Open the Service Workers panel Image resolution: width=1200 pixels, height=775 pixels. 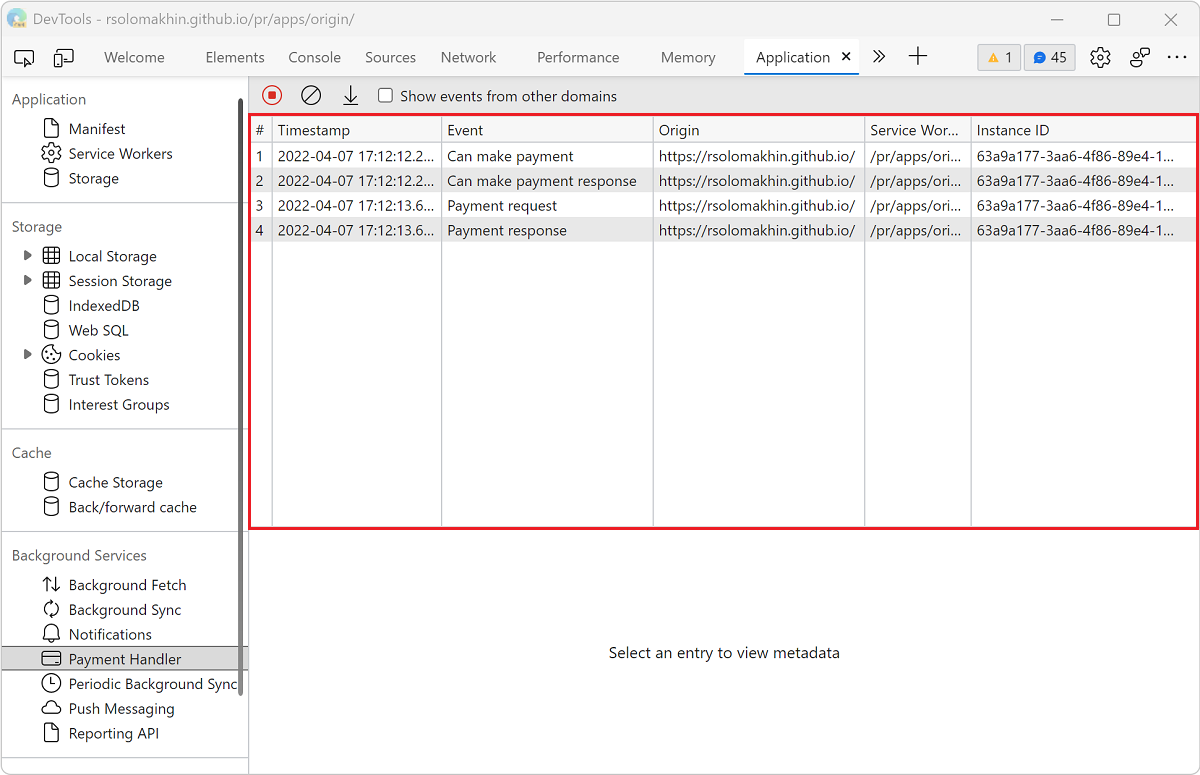(119, 153)
